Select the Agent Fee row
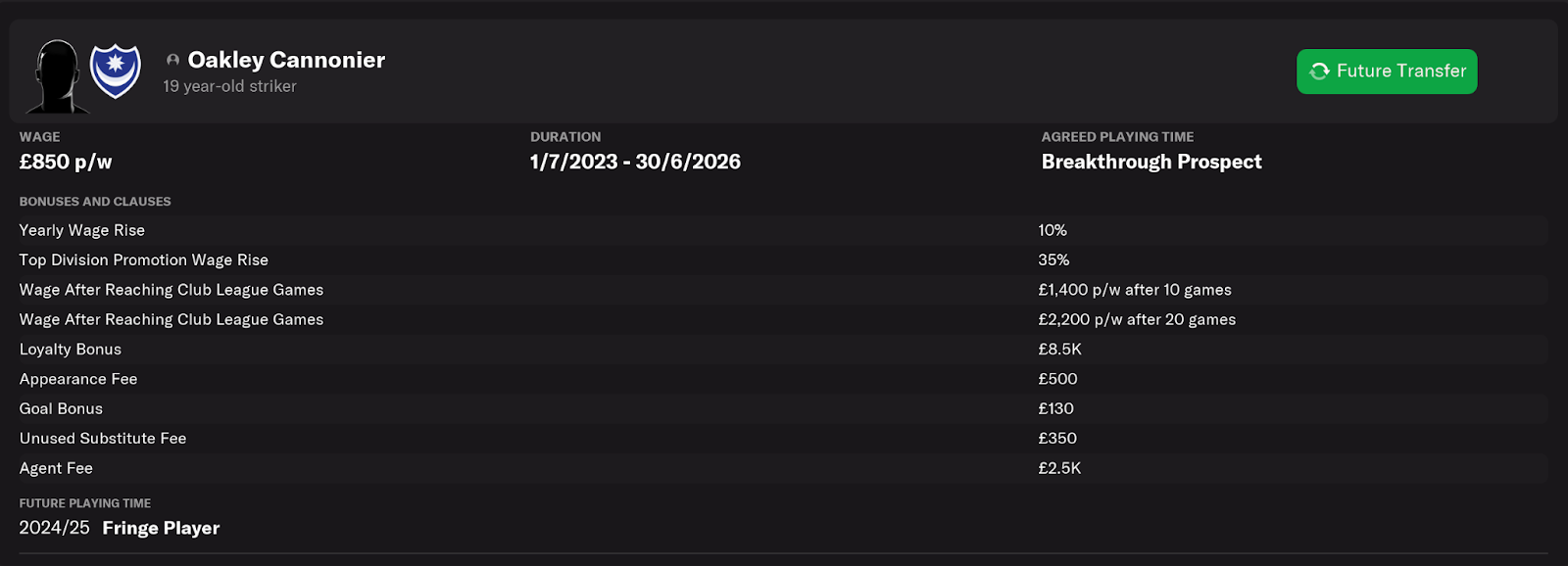1568x566 pixels. coord(783,468)
